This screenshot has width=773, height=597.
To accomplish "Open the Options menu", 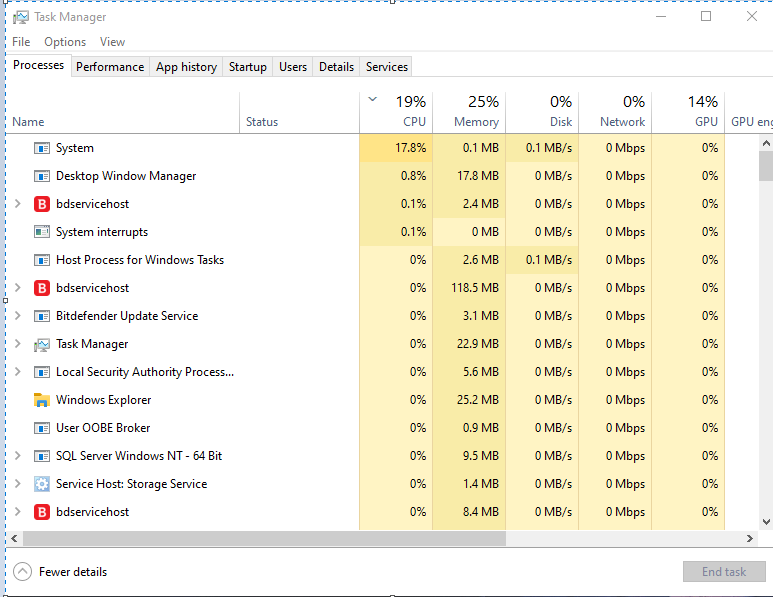I will [x=65, y=42].
